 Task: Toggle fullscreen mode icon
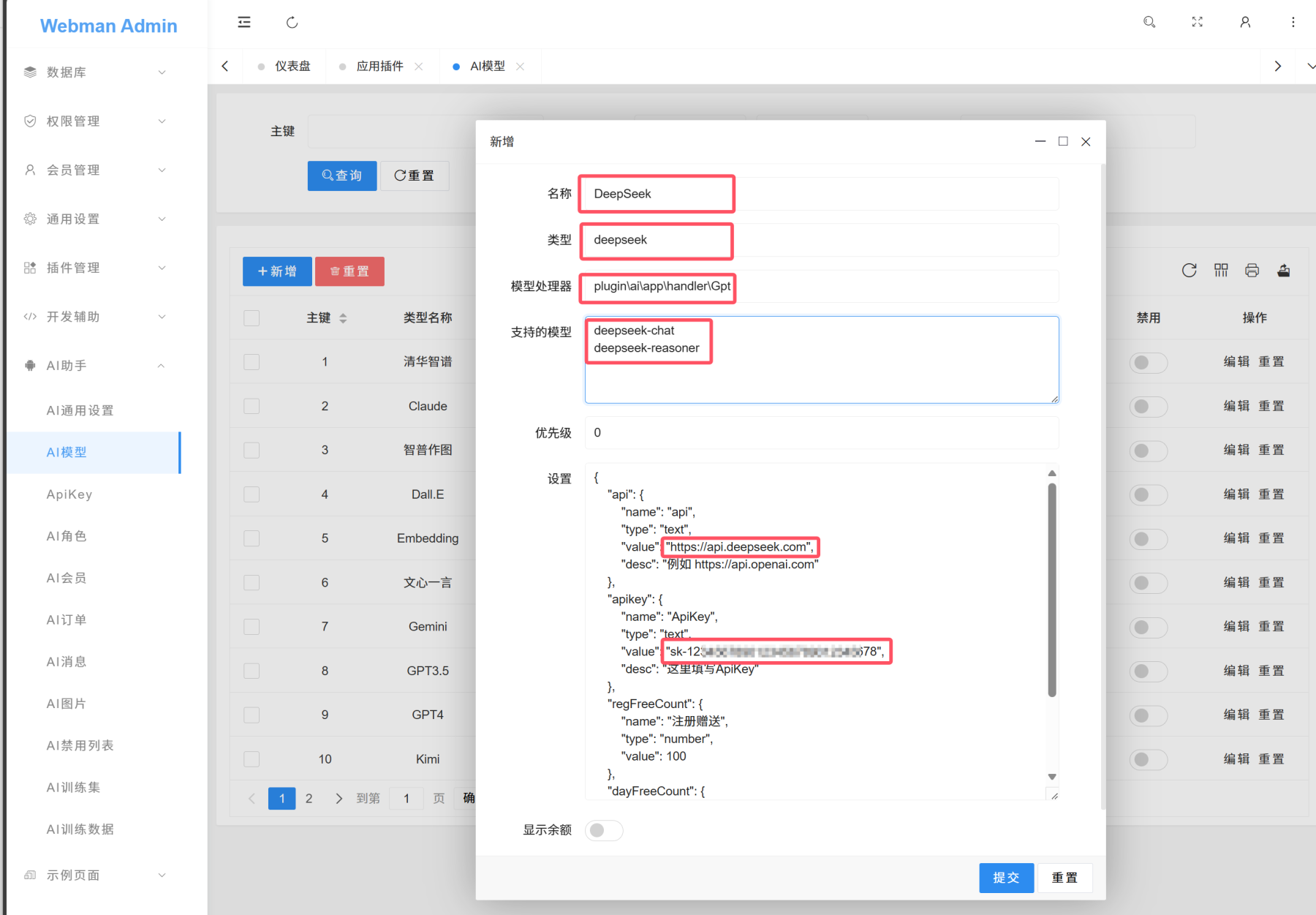point(1197,22)
